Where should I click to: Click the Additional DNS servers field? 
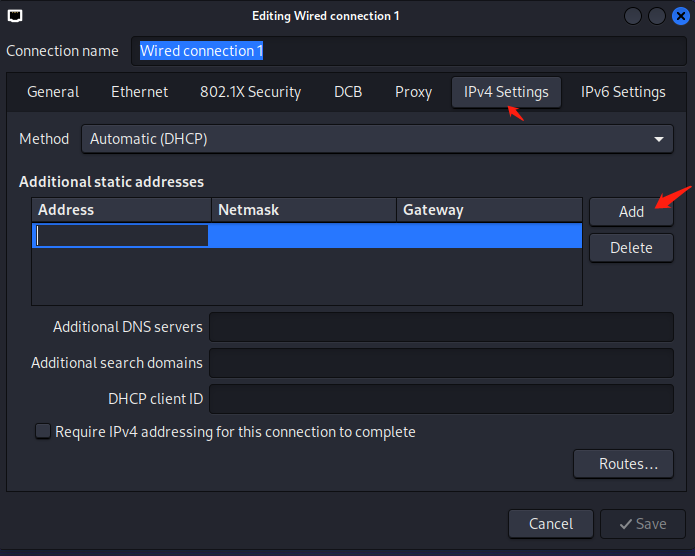[440, 327]
